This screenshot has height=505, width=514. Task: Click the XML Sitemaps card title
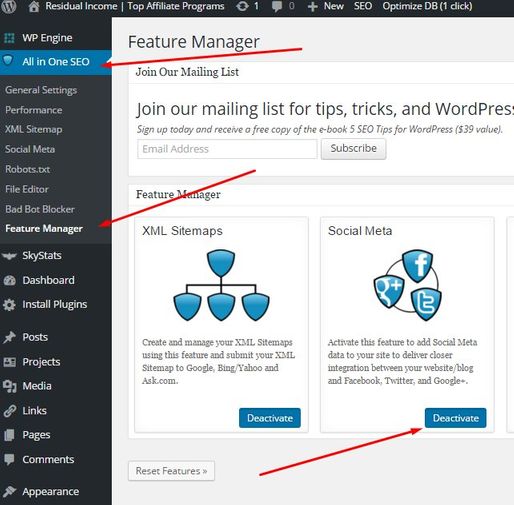[182, 231]
